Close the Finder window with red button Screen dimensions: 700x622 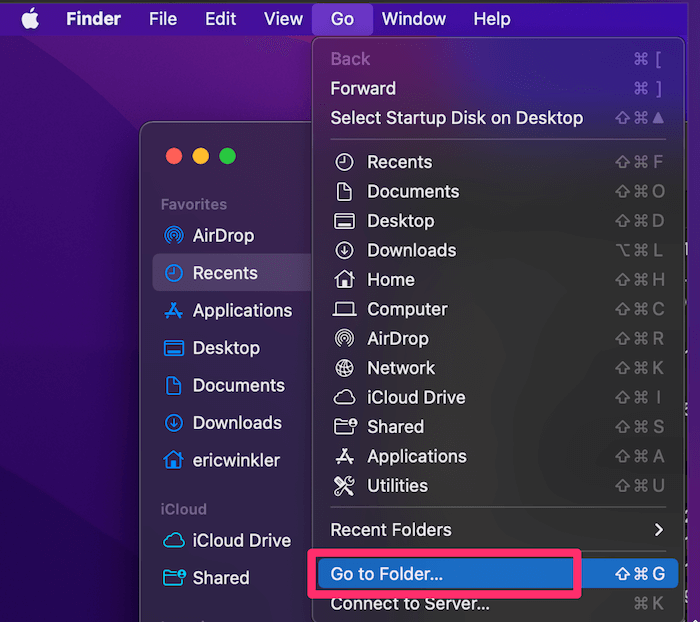point(174,156)
